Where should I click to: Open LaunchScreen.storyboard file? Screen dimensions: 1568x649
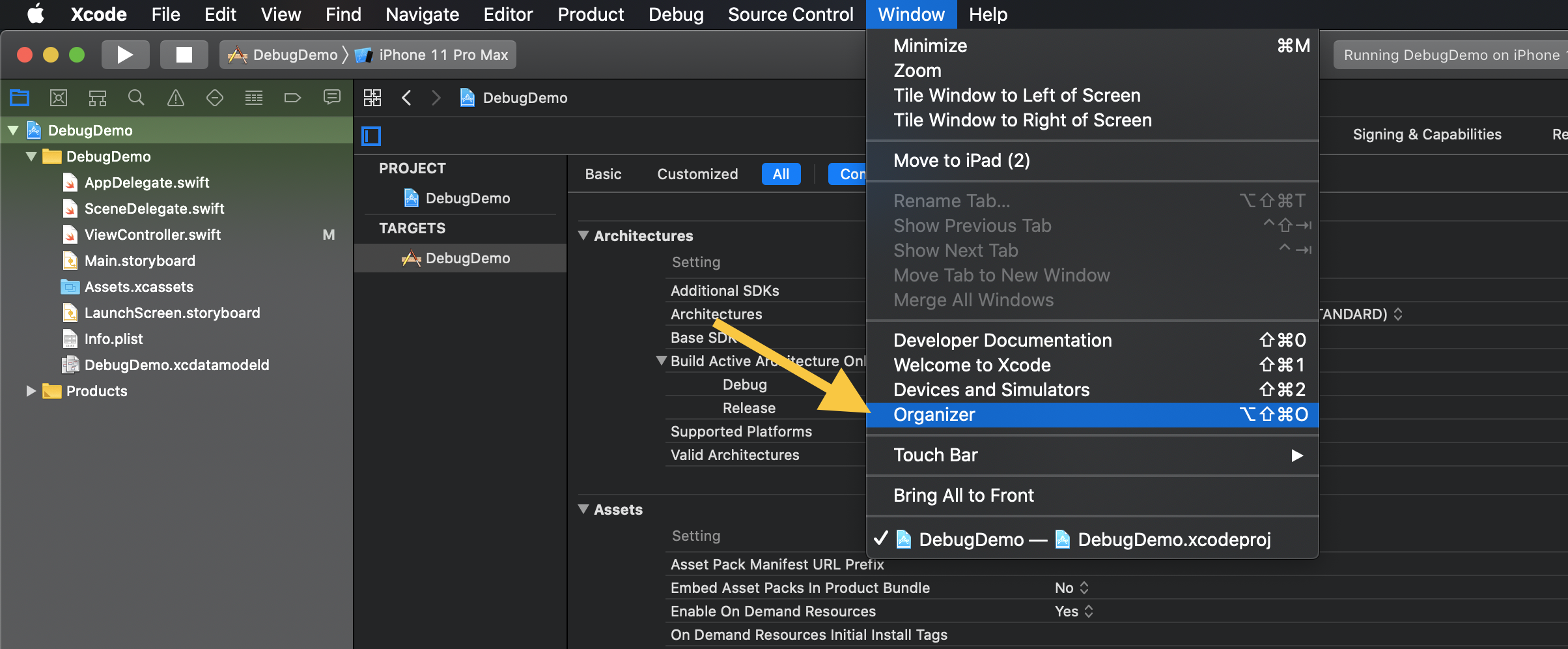172,313
